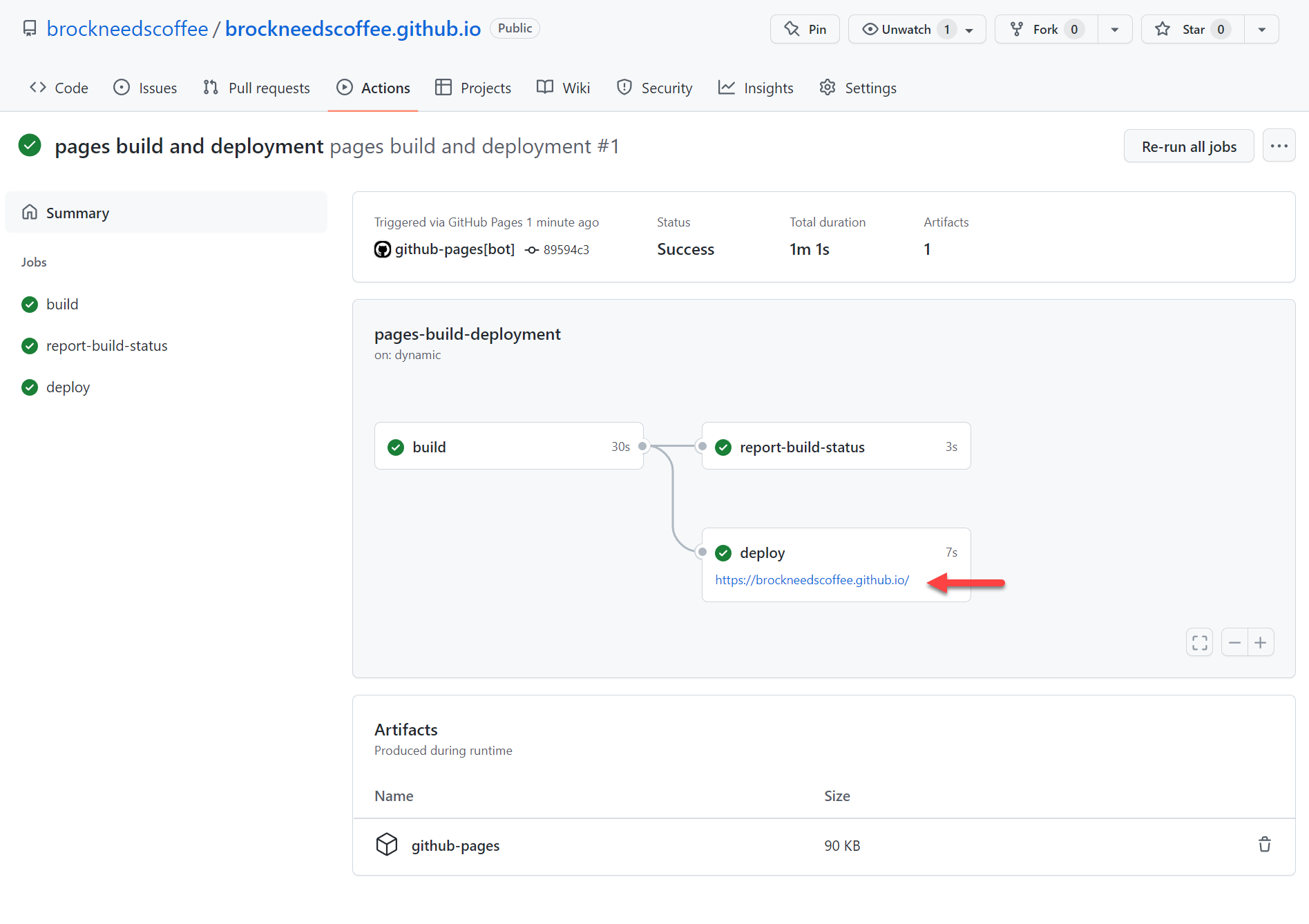Zoom out the workflow graph
The width and height of the screenshot is (1309, 924).
[1234, 643]
